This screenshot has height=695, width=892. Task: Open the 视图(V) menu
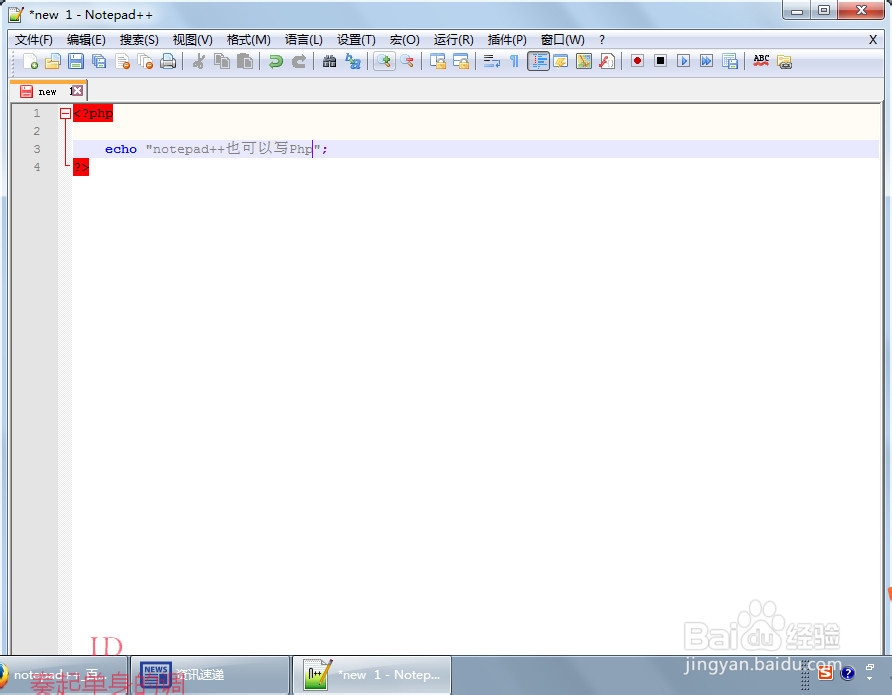[192, 40]
